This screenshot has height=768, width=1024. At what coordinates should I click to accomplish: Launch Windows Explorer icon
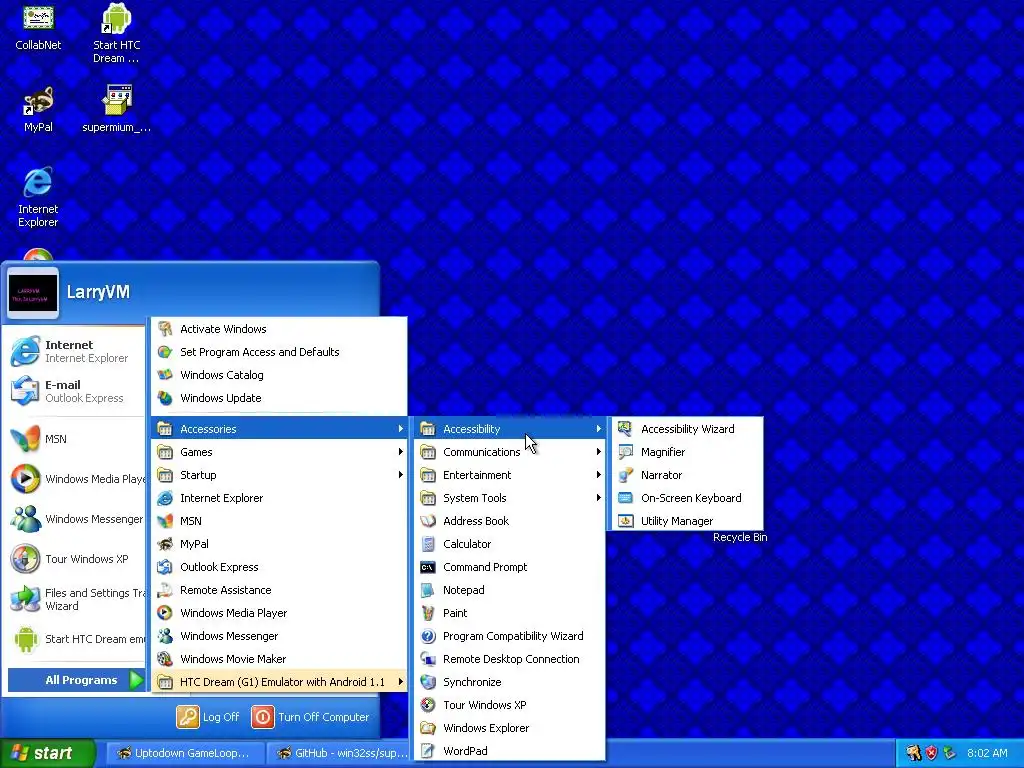tap(428, 728)
